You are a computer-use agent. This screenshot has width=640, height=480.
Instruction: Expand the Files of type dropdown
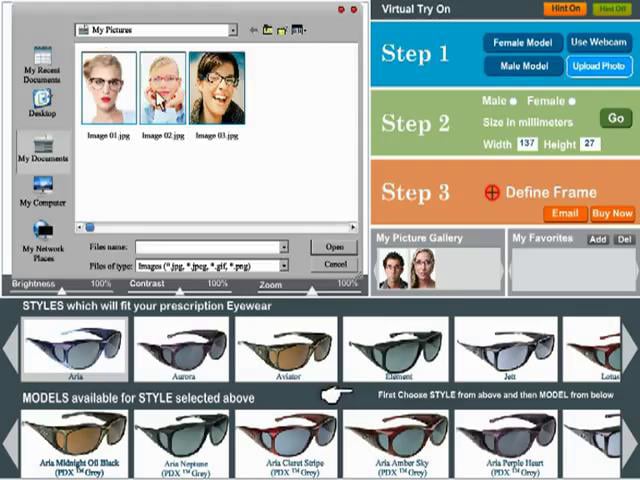coord(284,266)
